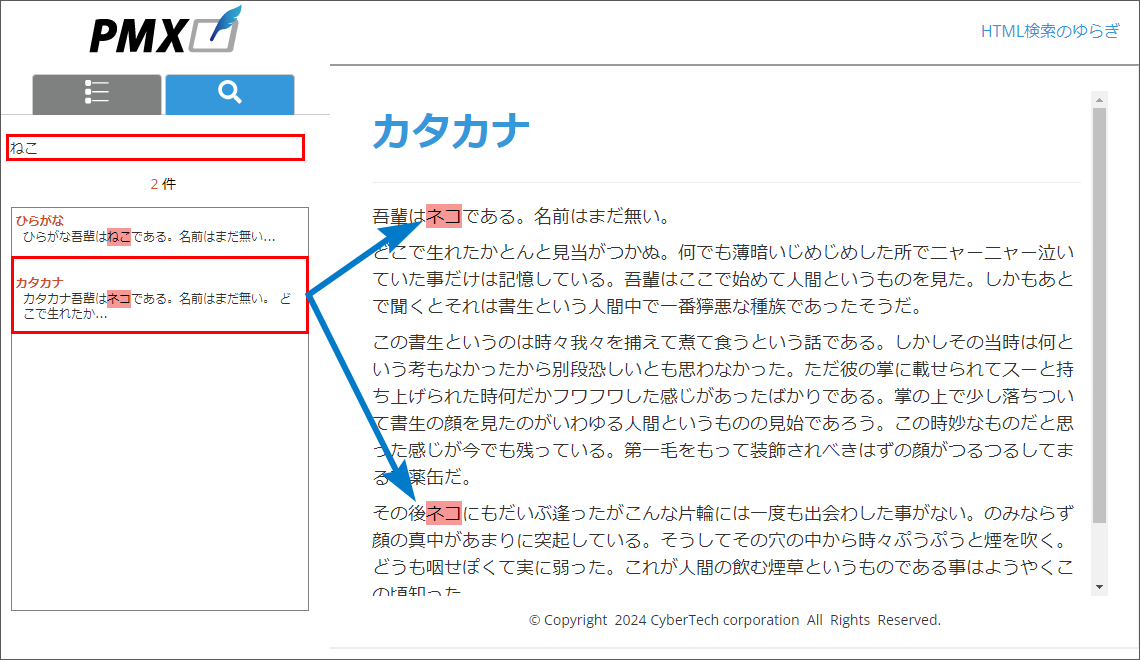The height and width of the screenshot is (660, 1140).
Task: Click the search input field containing ねこ
Action: pyautogui.click(x=156, y=148)
